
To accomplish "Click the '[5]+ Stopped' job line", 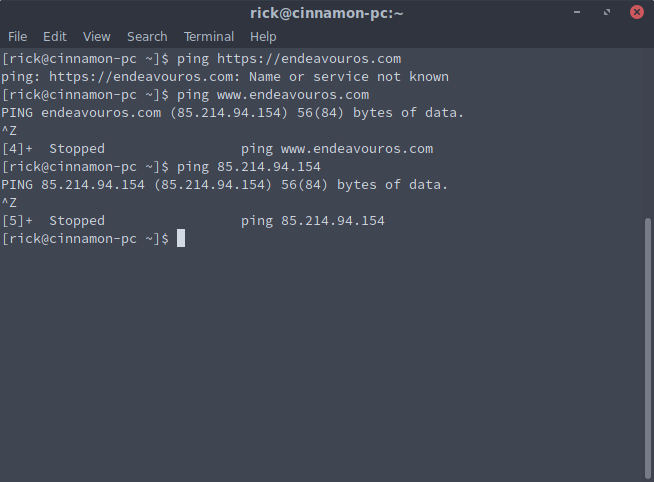I will (193, 221).
